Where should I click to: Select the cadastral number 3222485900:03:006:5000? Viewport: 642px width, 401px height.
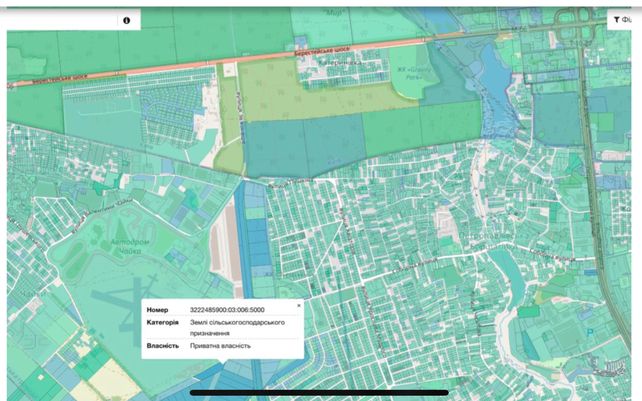[x=227, y=310]
